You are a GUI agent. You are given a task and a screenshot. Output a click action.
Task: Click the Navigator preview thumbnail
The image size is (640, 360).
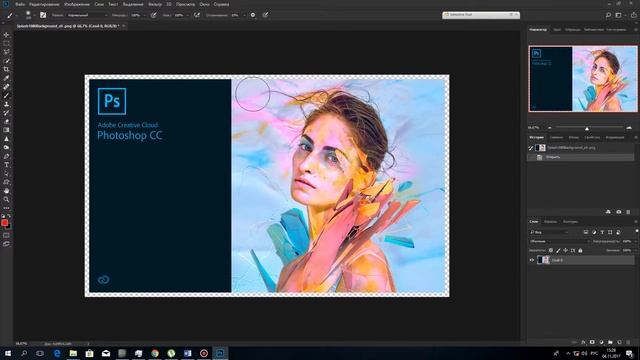point(583,79)
